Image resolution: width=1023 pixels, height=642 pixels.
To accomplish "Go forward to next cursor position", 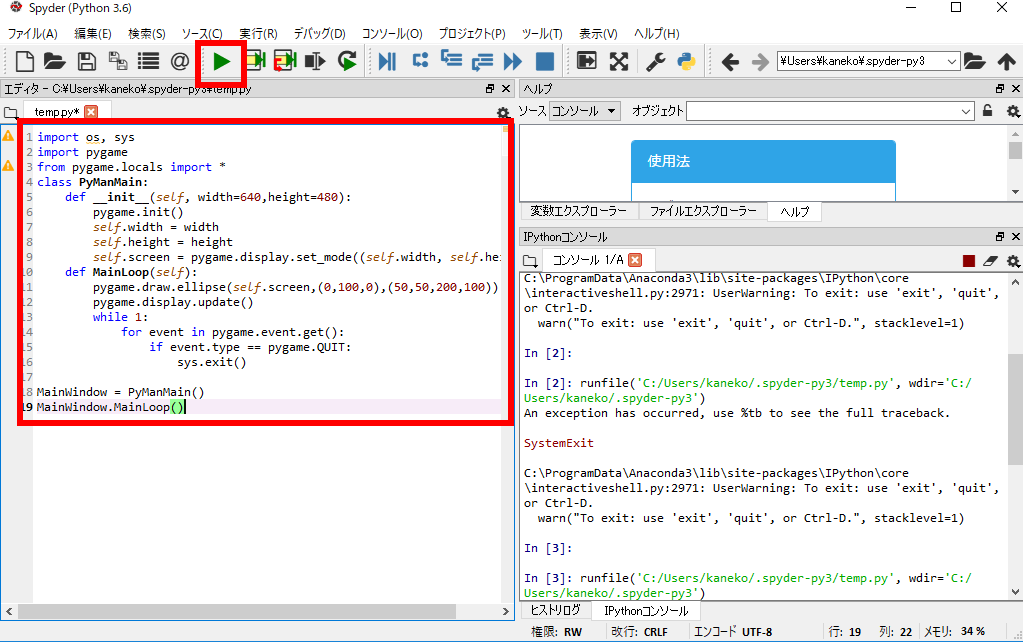I will [x=760, y=62].
